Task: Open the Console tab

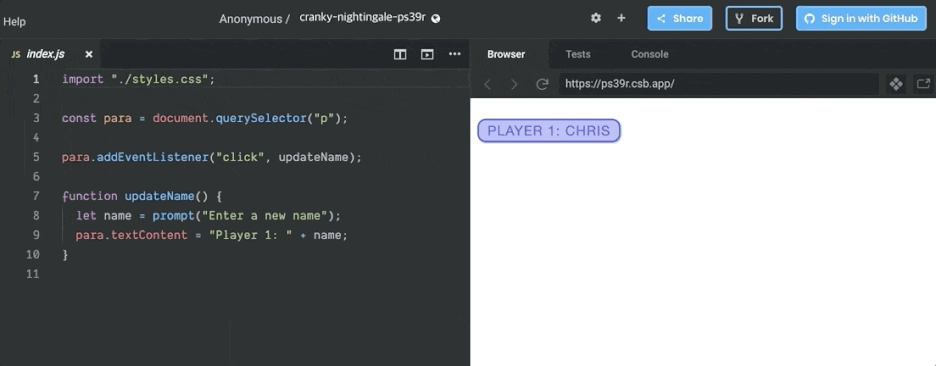Action: click(x=649, y=54)
